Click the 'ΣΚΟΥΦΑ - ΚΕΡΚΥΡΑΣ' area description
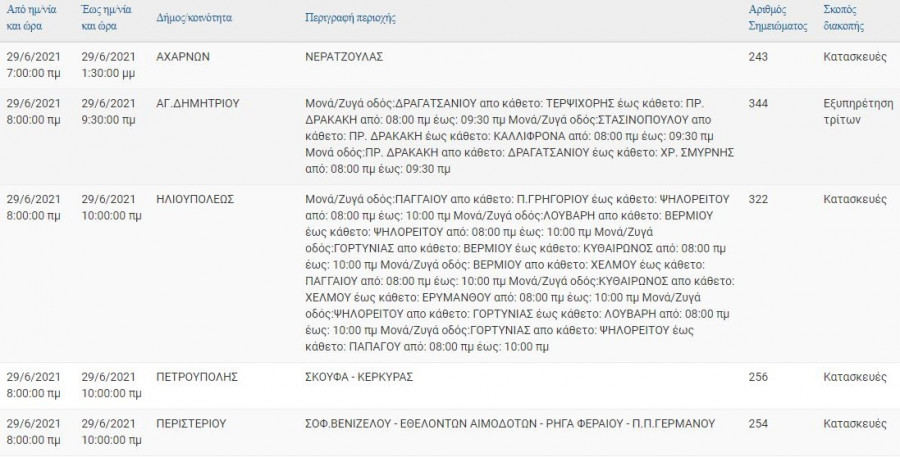 point(359,377)
